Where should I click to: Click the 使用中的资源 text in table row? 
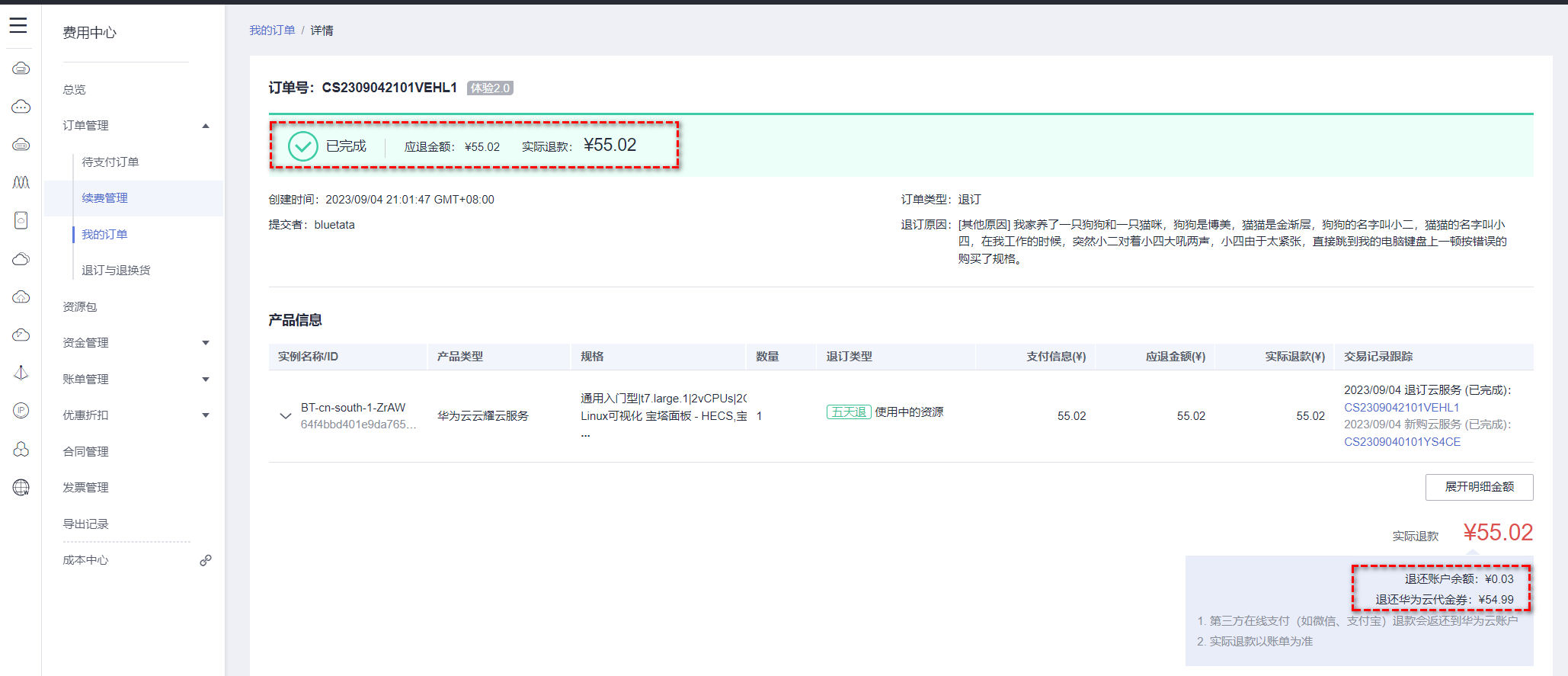(x=909, y=412)
